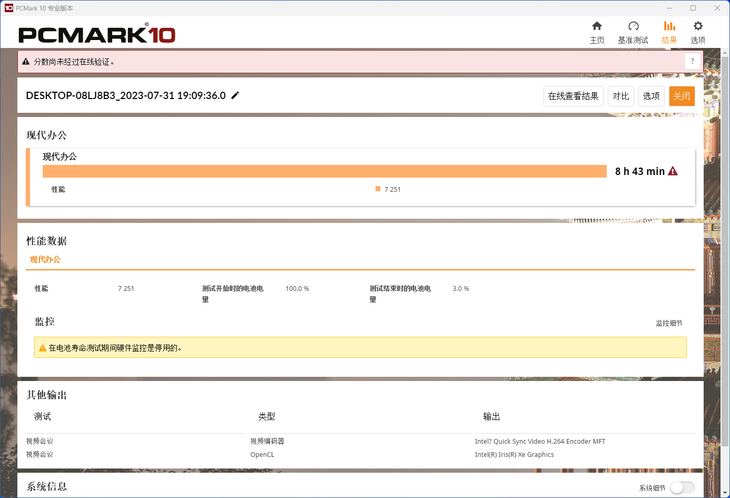
Task: Select the 现代办公 tab under 性能数据
Action: click(x=45, y=259)
